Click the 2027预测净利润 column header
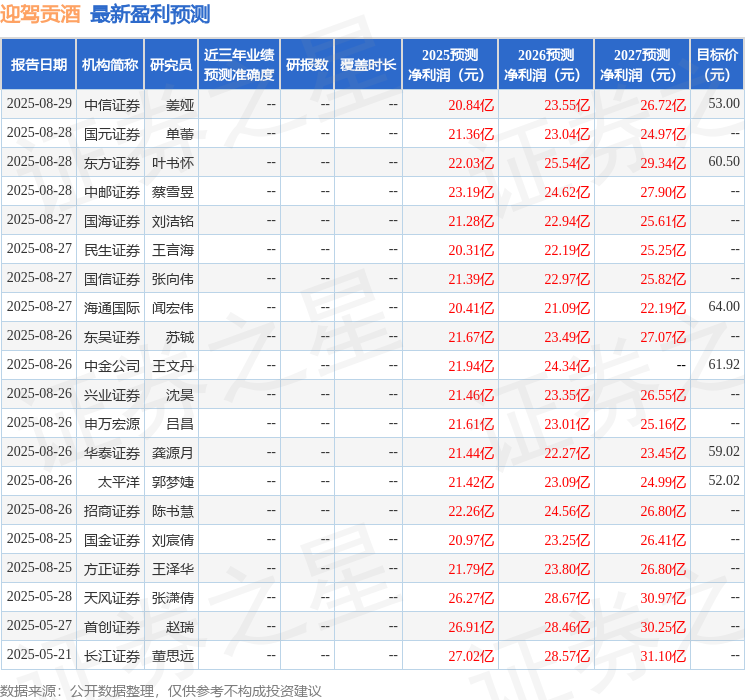The image size is (745, 700). pyautogui.click(x=641, y=65)
